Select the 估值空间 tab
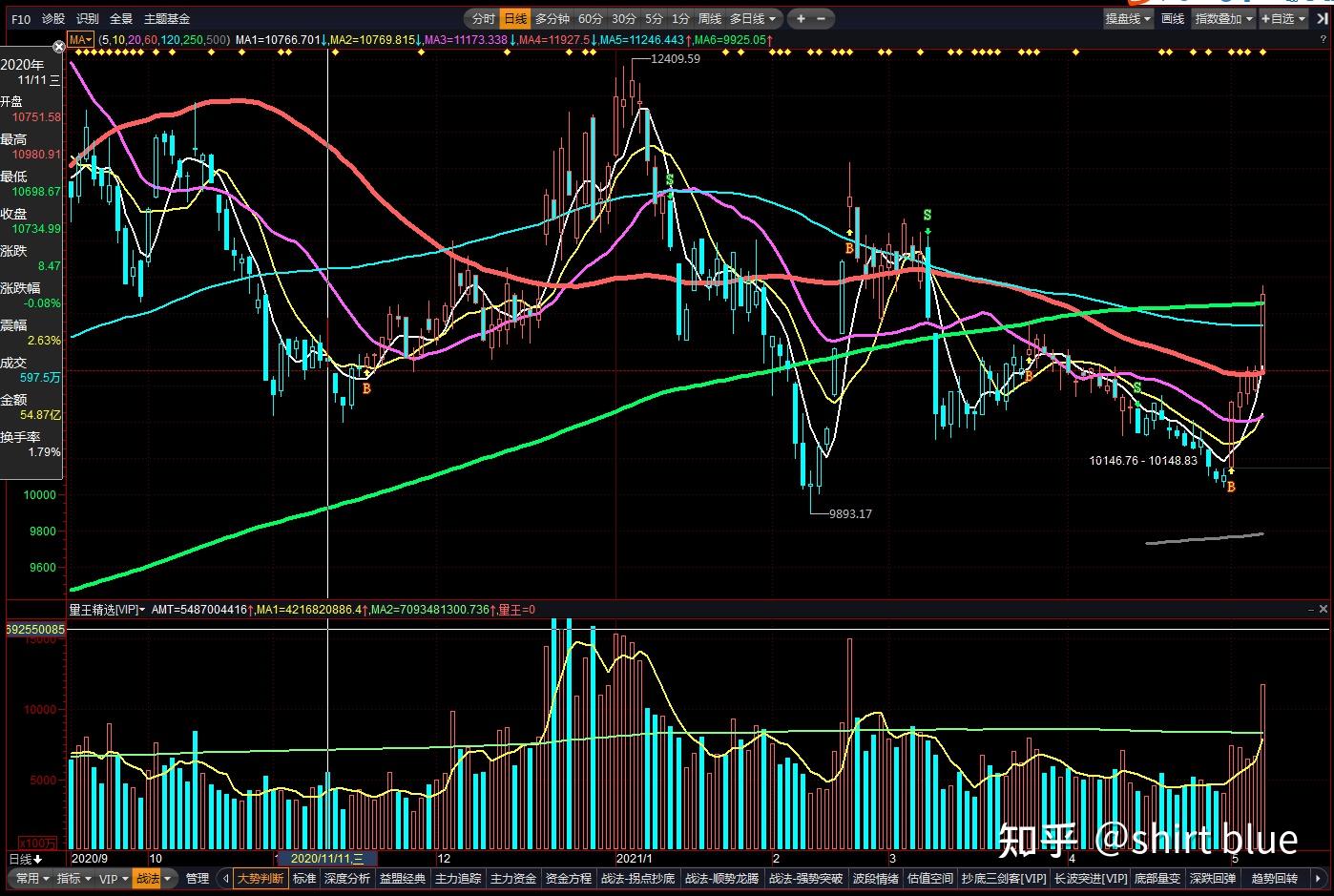Image resolution: width=1334 pixels, height=896 pixels. [x=930, y=879]
